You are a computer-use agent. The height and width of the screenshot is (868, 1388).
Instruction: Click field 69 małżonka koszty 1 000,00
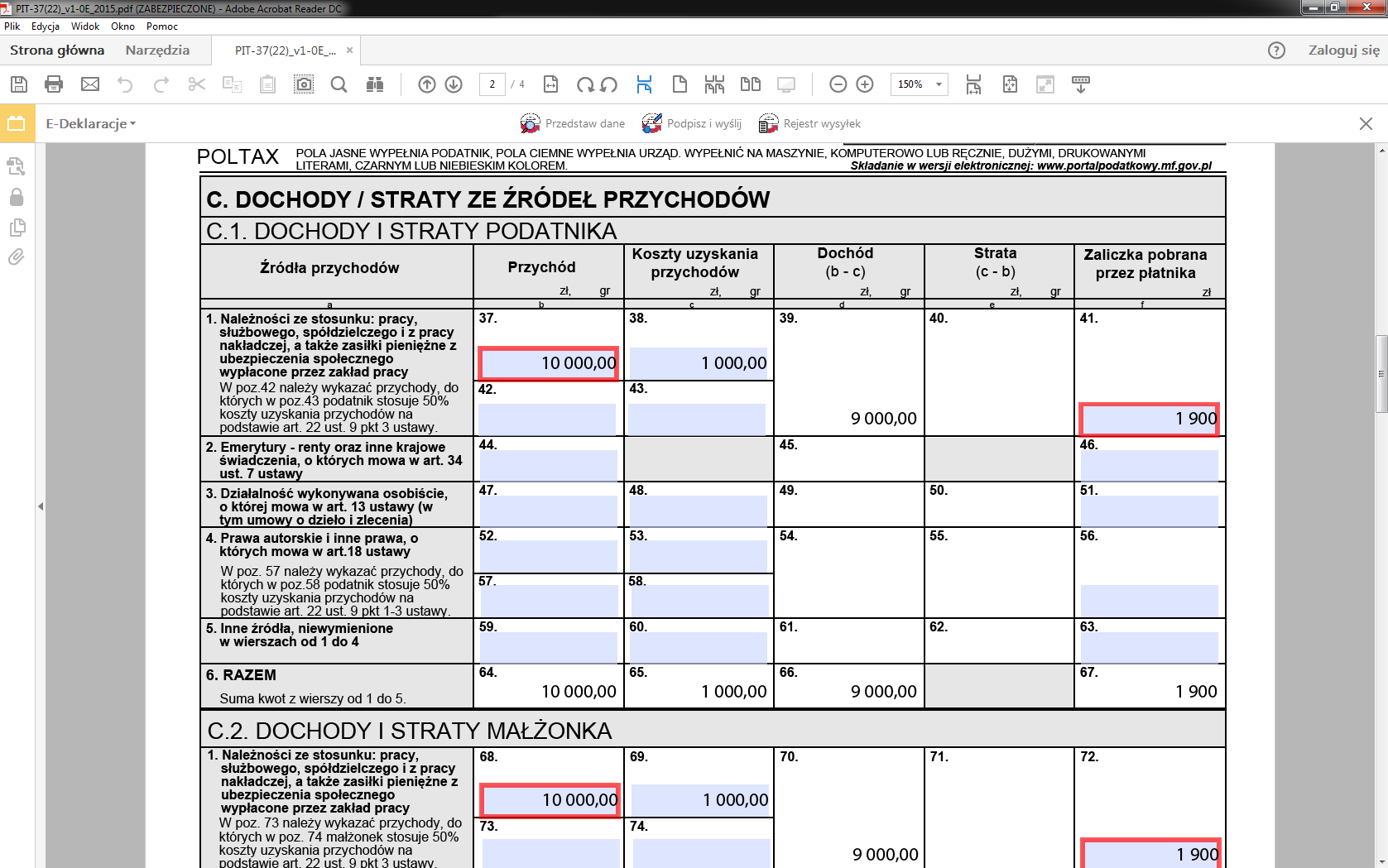(701, 800)
